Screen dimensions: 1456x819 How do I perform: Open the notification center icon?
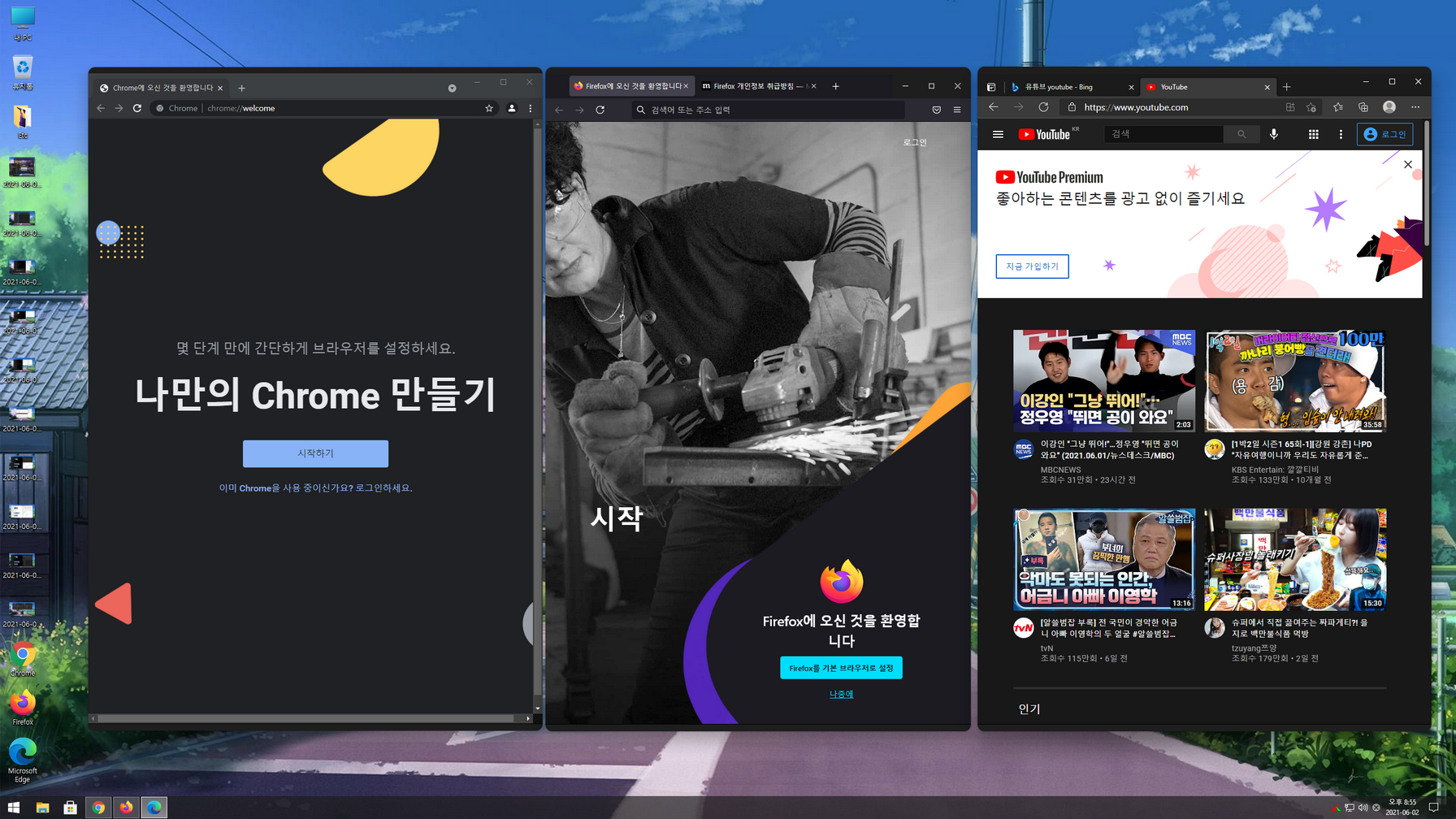(x=1434, y=808)
